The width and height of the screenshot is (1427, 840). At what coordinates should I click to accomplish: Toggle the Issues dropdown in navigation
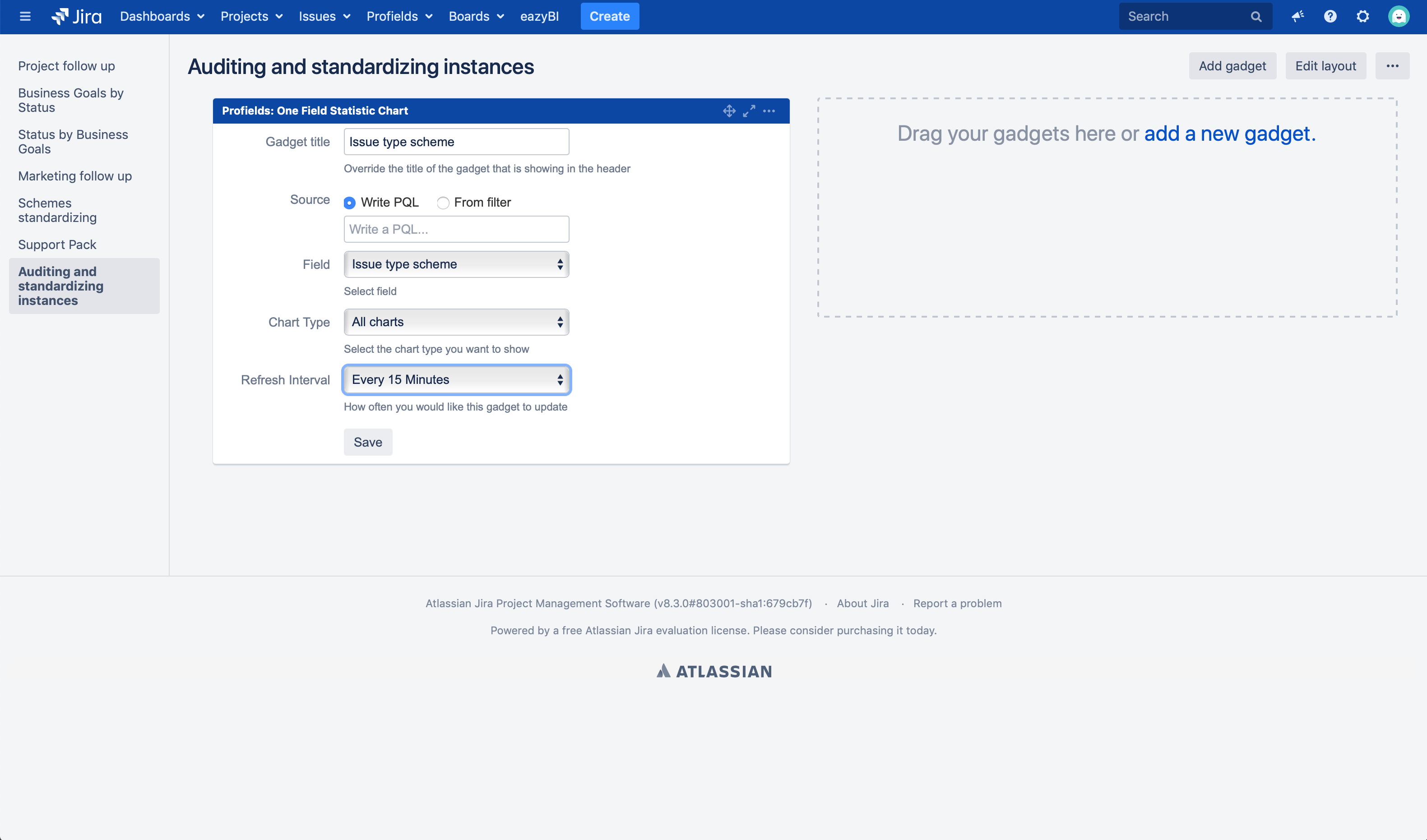click(x=325, y=16)
